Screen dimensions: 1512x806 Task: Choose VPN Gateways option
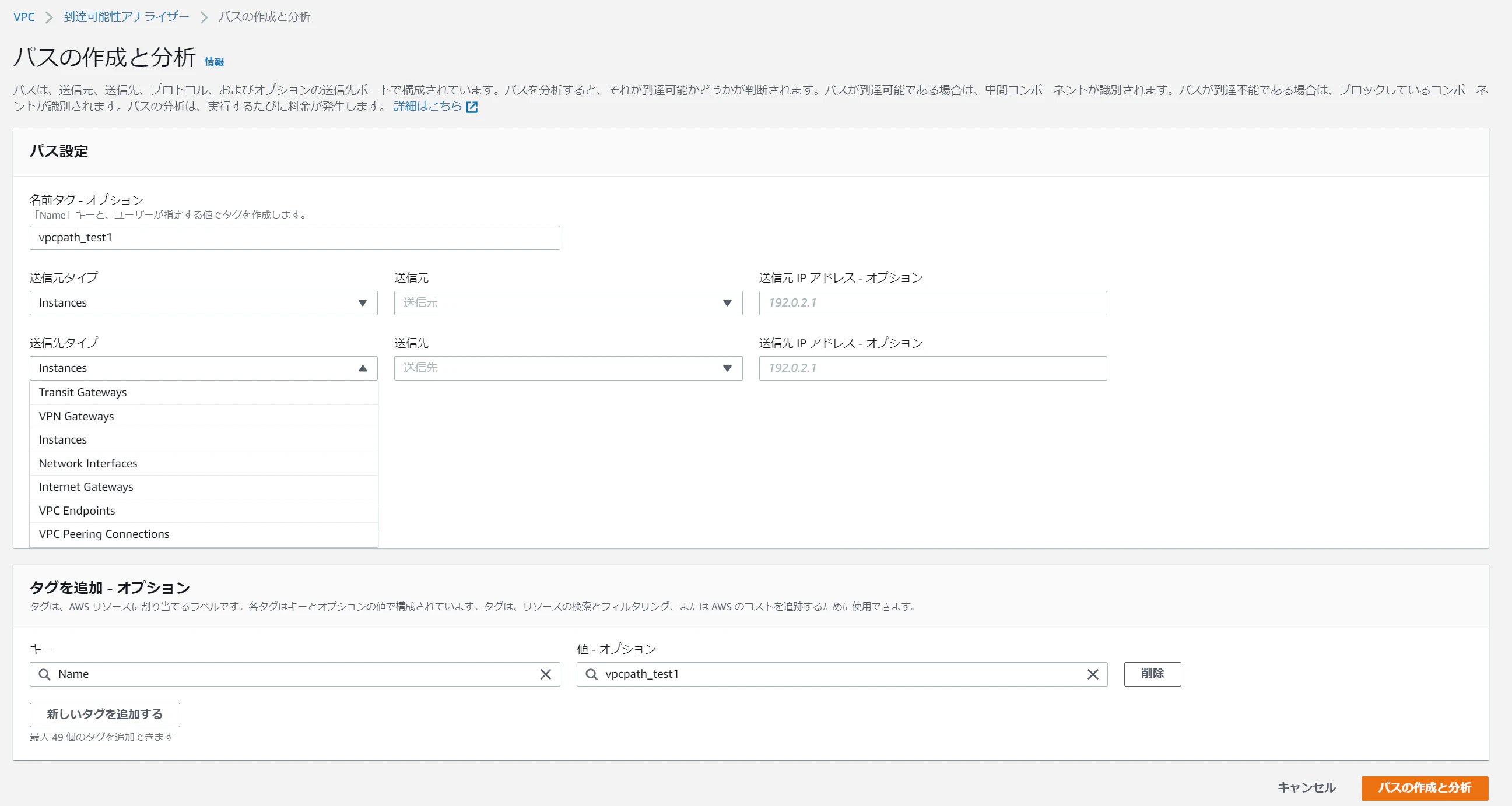(x=76, y=416)
